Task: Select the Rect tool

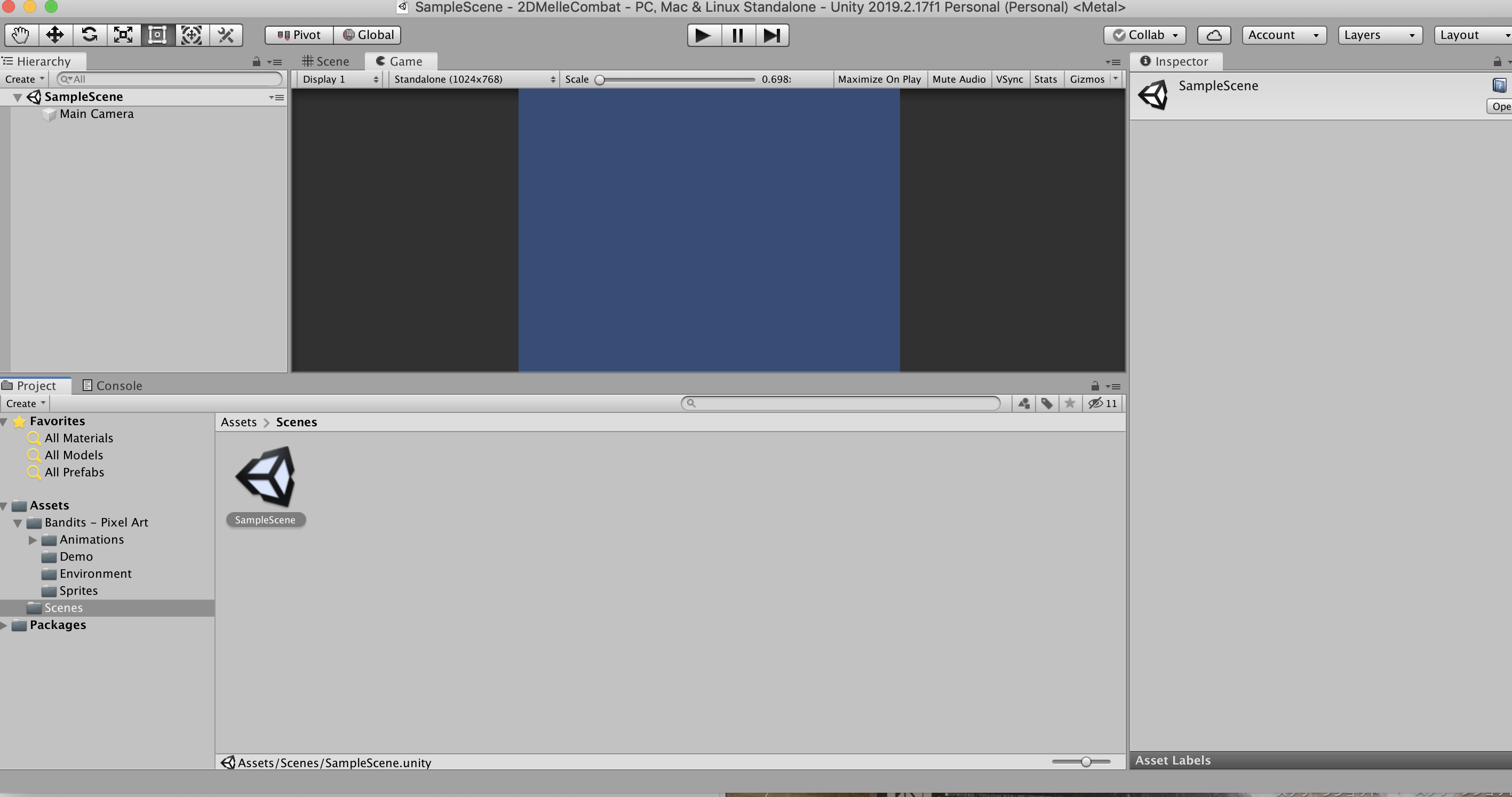Action: [157, 35]
